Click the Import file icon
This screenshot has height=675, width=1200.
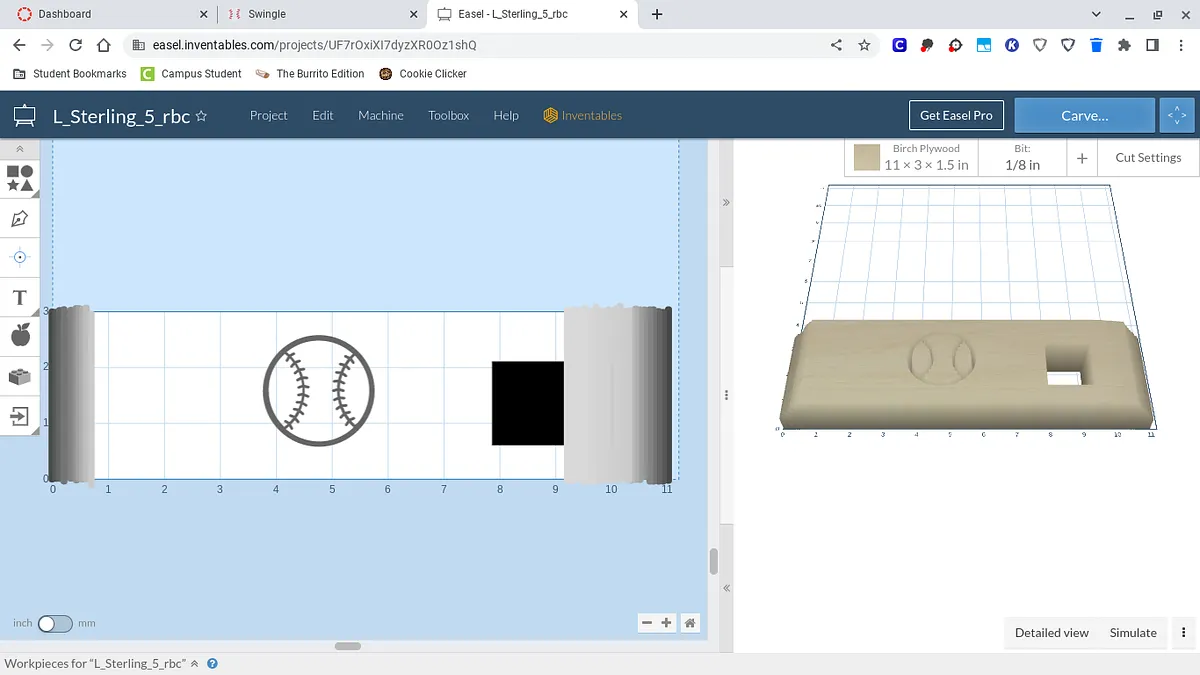tap(19, 415)
